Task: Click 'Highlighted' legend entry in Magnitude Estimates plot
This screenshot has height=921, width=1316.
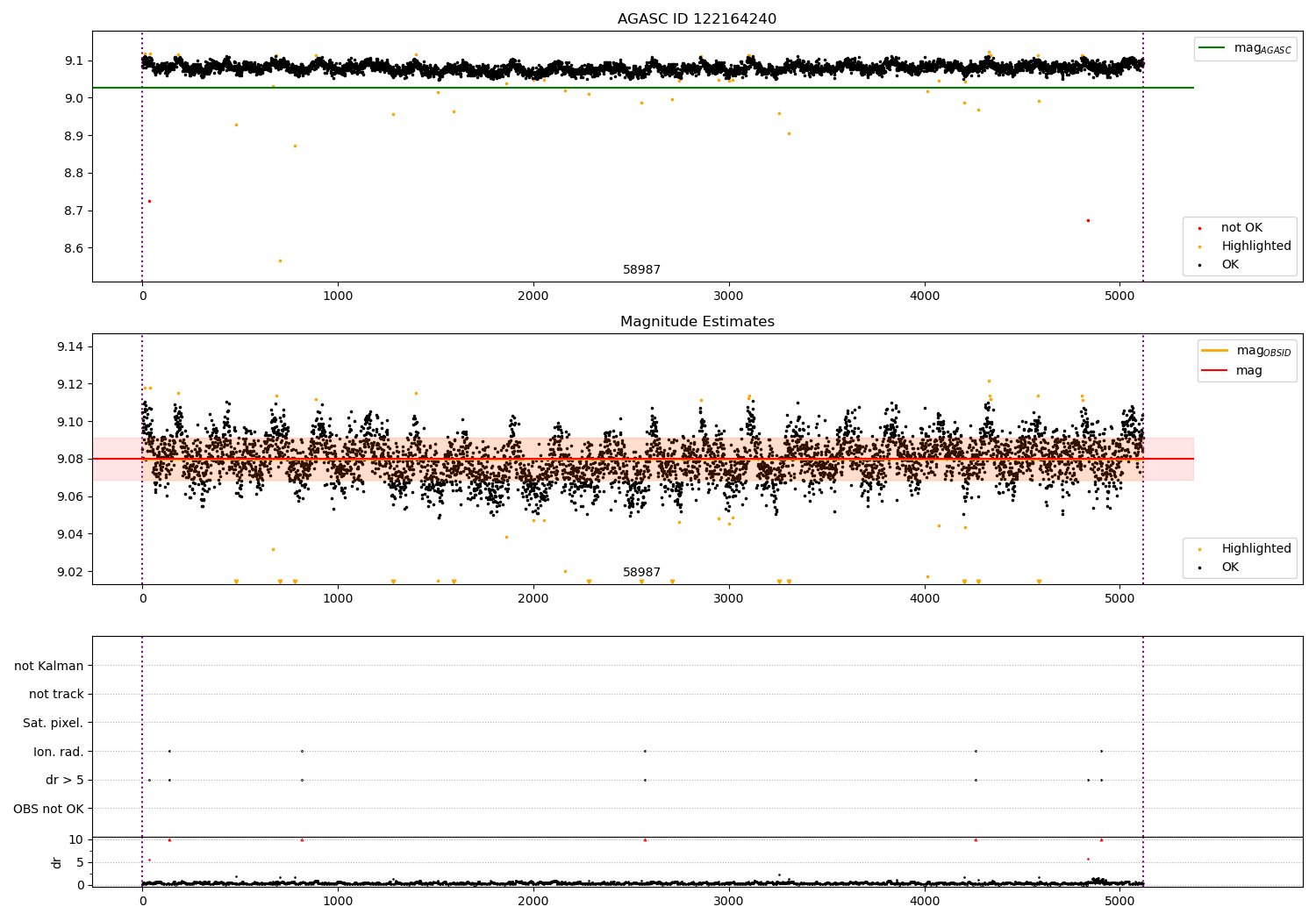Action: (x=1256, y=549)
